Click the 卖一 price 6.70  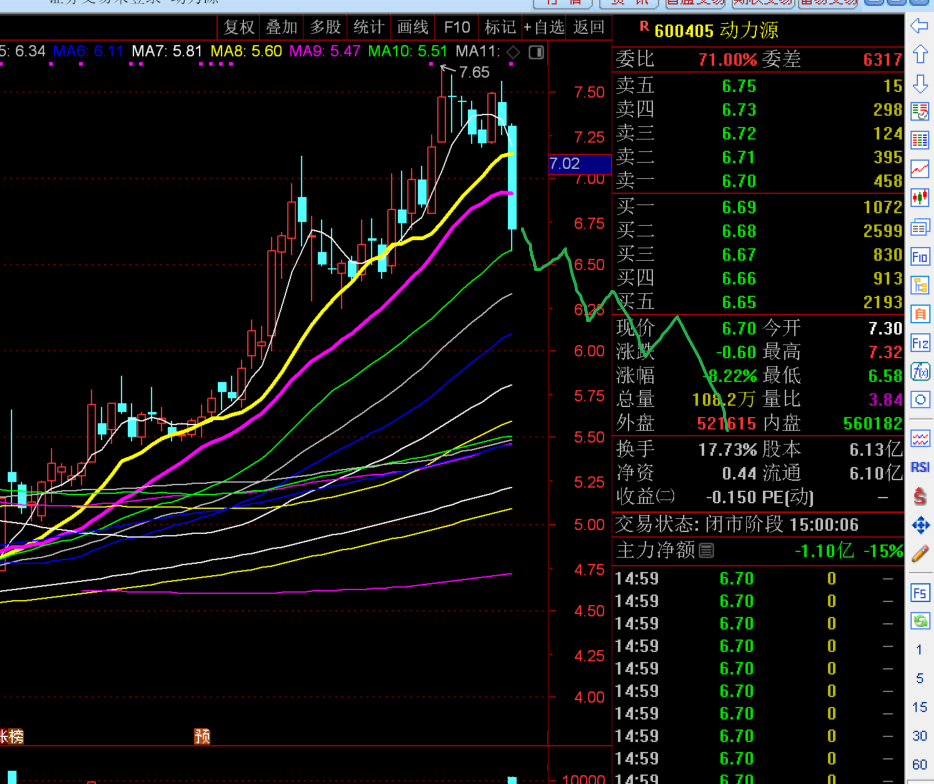click(x=739, y=181)
